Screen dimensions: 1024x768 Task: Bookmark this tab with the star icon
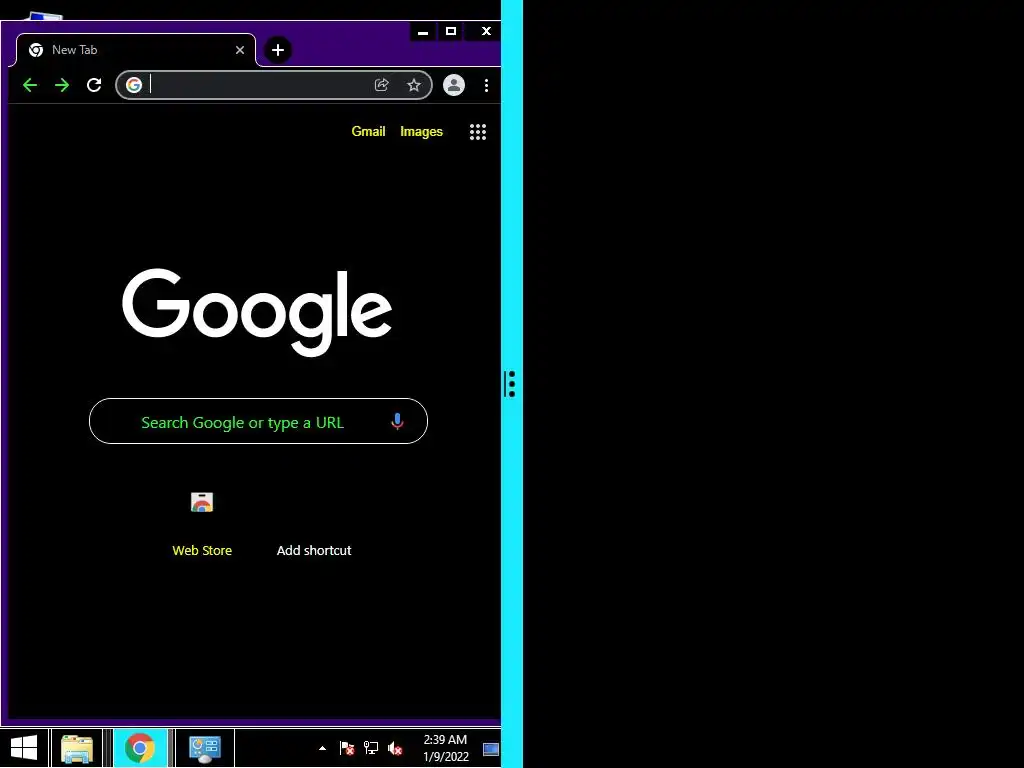pyautogui.click(x=413, y=85)
